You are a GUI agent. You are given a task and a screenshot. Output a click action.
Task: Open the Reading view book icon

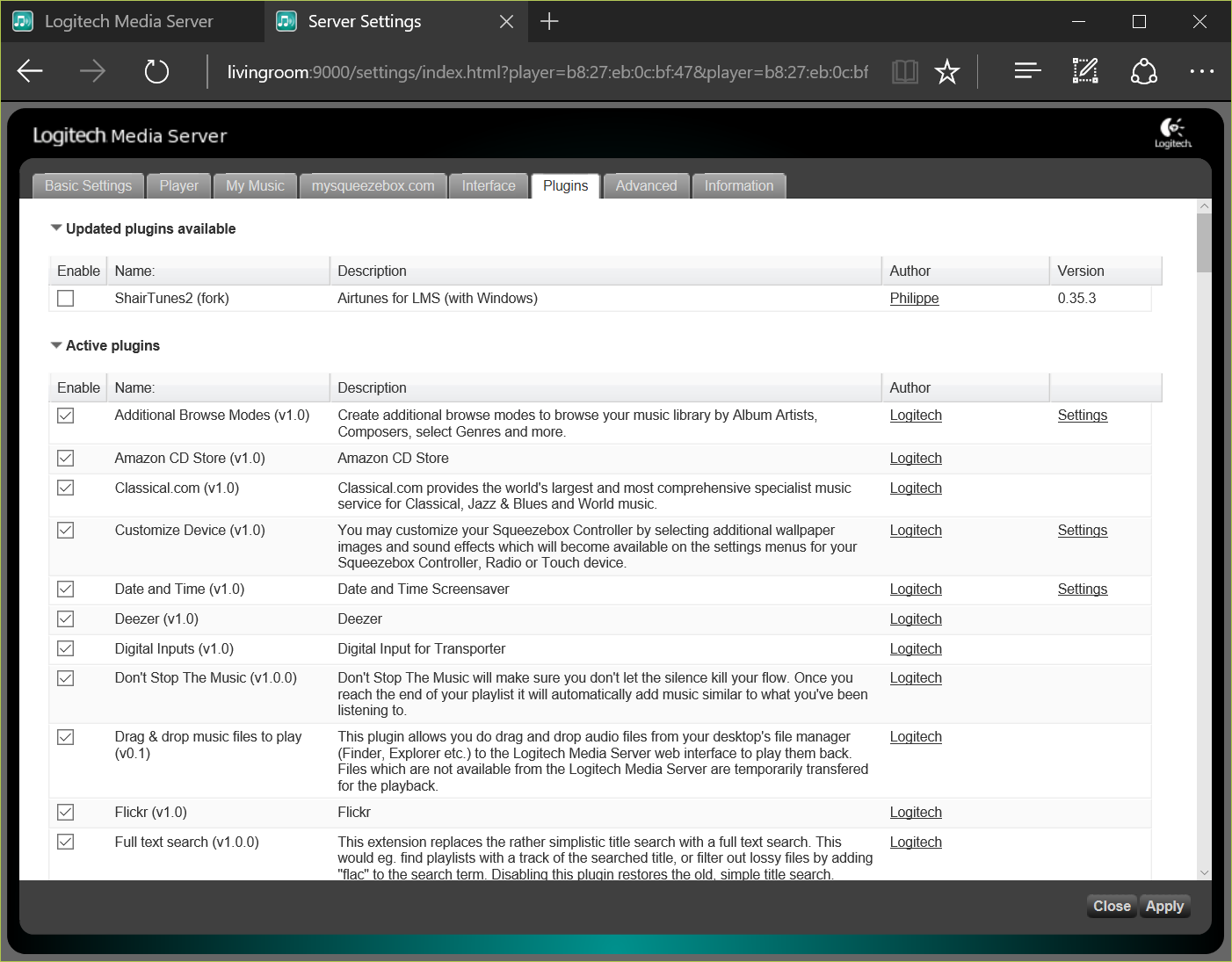point(905,71)
